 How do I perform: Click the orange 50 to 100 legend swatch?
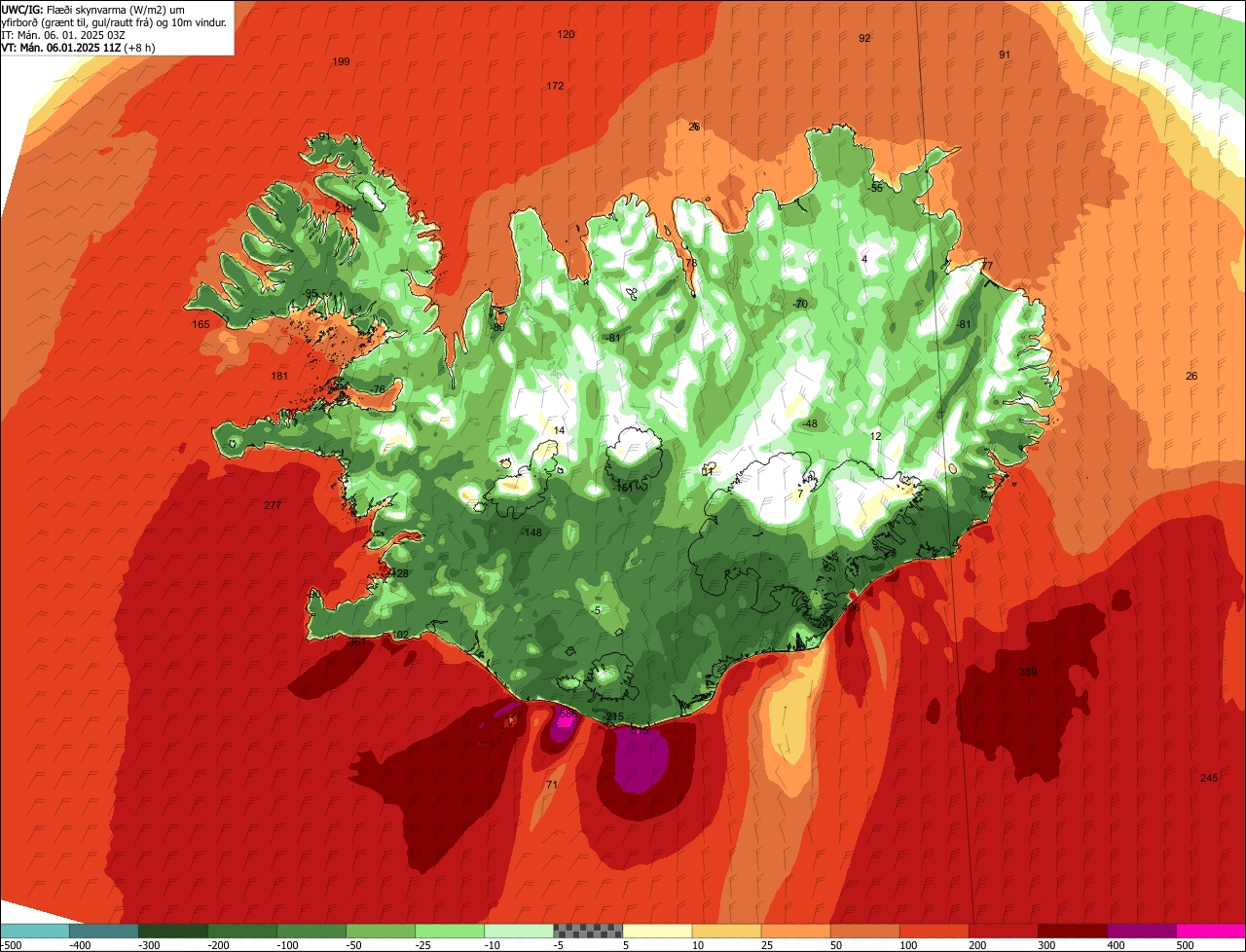[x=863, y=931]
